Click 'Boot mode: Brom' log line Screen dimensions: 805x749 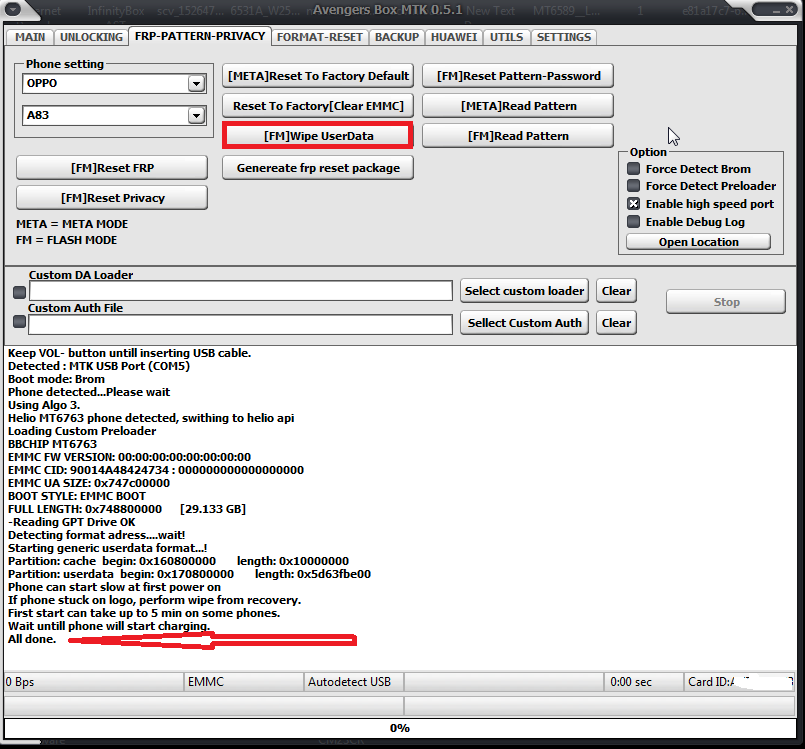coord(56,379)
